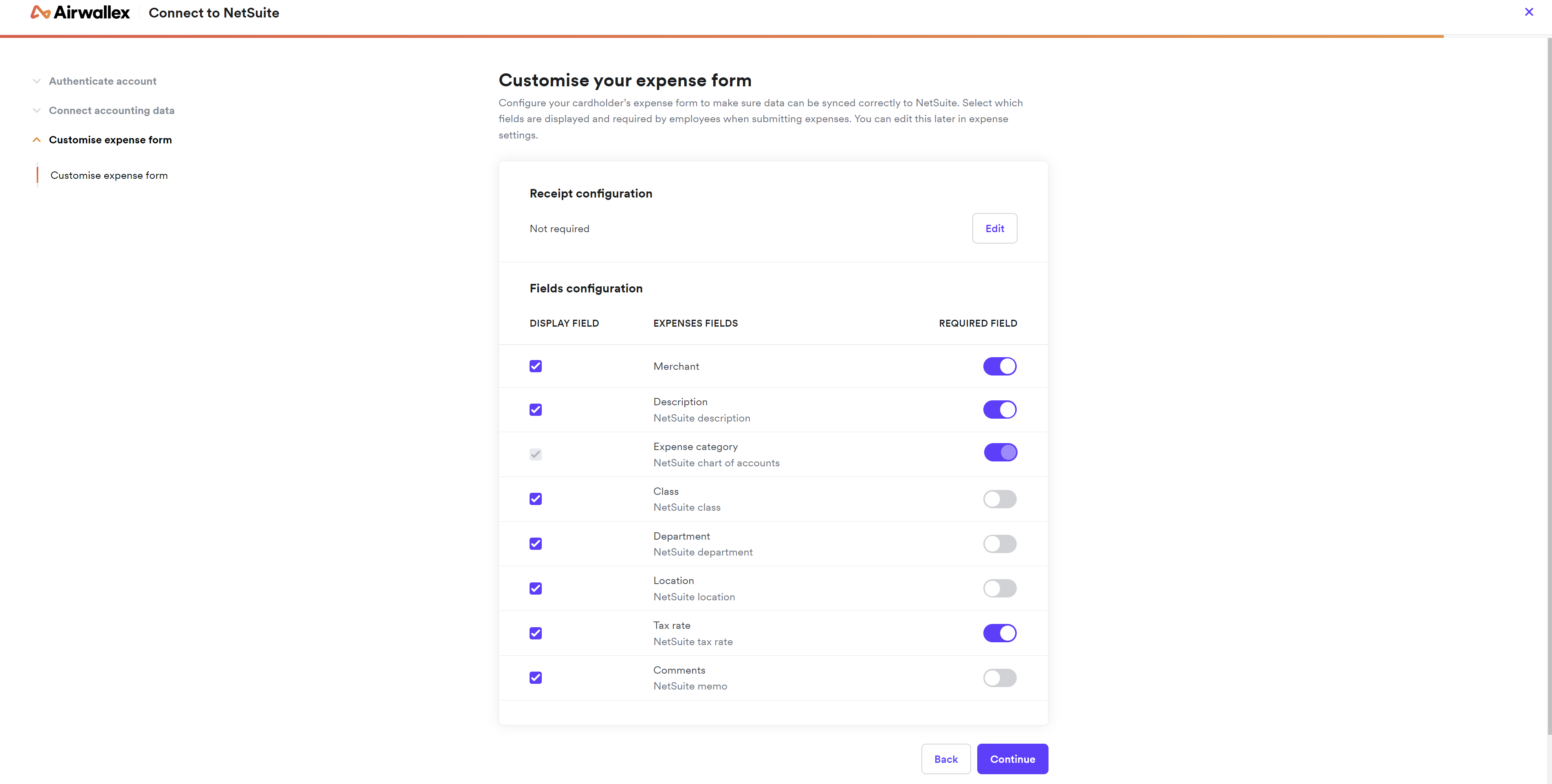Select the Customise expense form sub-step
Image resolution: width=1552 pixels, height=784 pixels.
click(x=109, y=175)
